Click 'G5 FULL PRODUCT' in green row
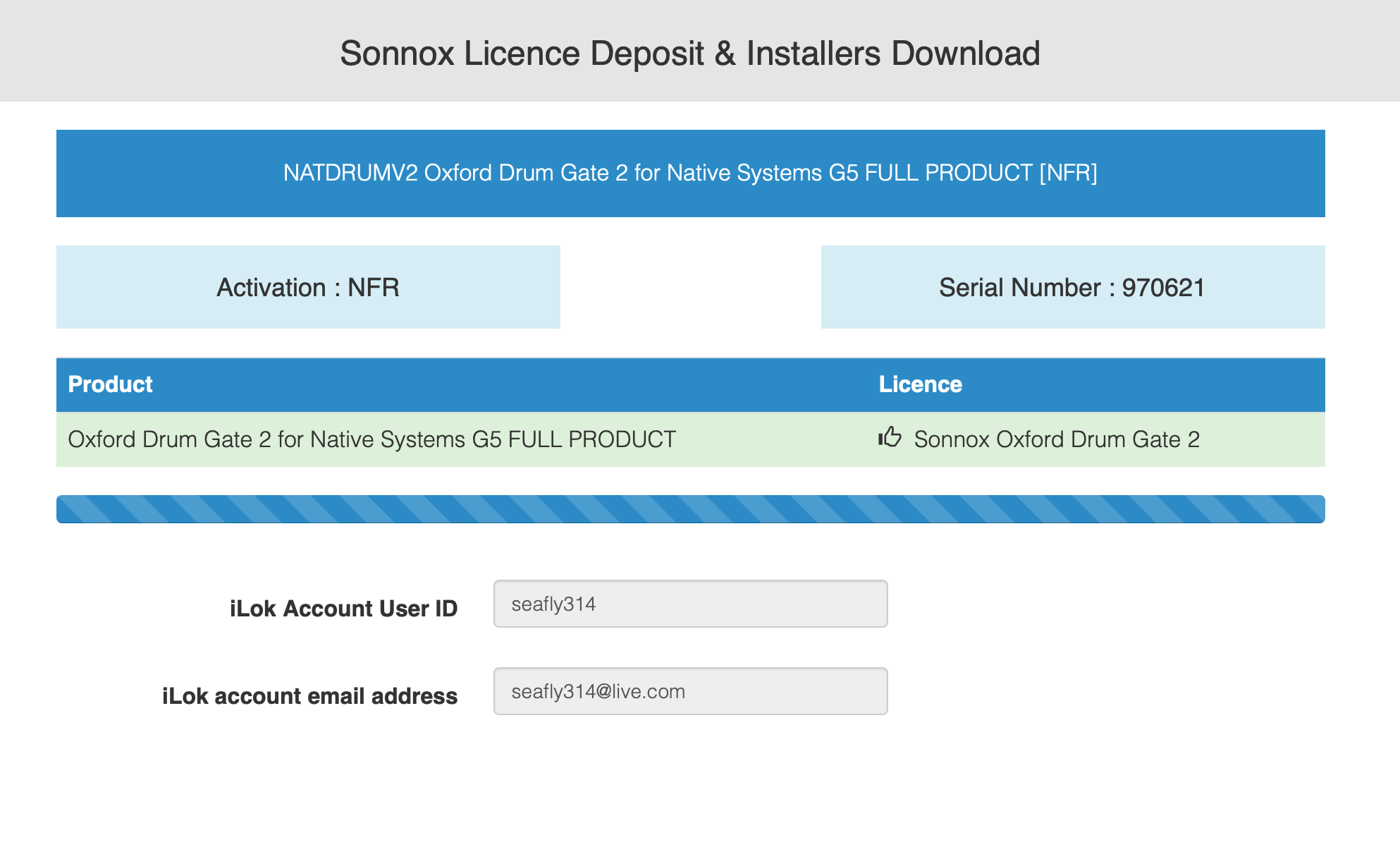This screenshot has height=859, width=1400. point(574,439)
